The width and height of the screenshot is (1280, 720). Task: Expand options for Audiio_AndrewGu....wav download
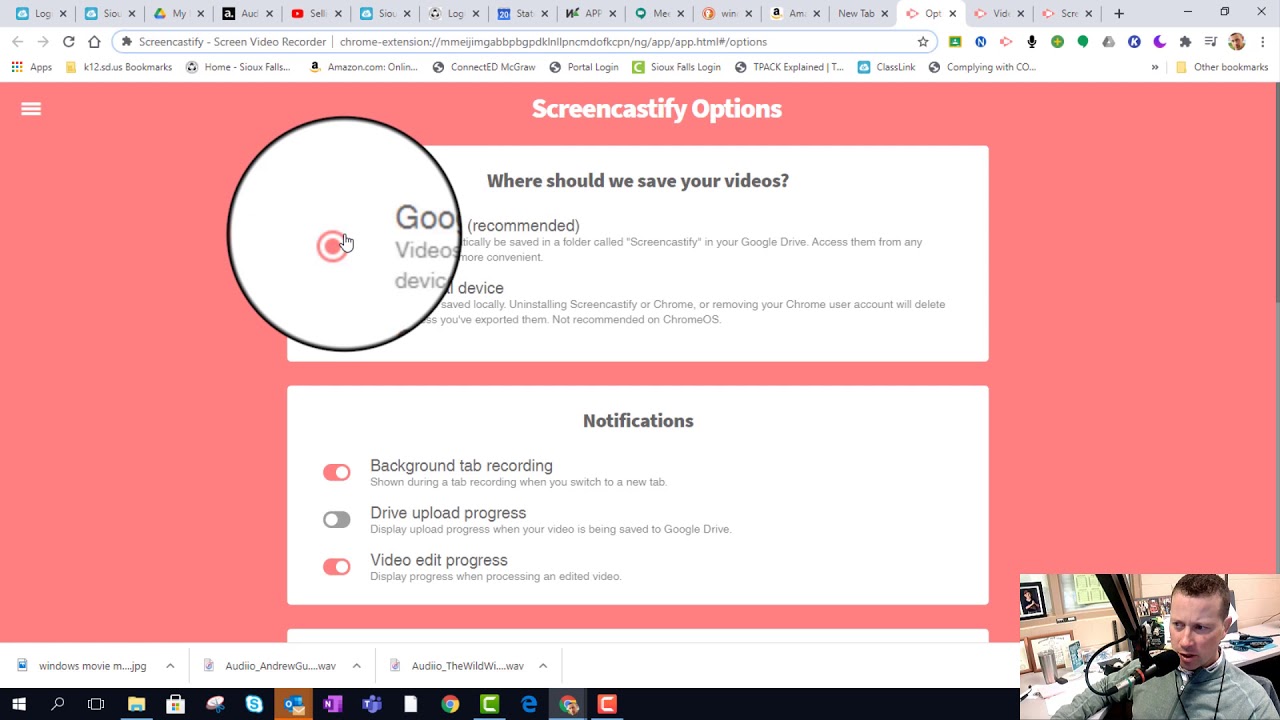(x=356, y=666)
